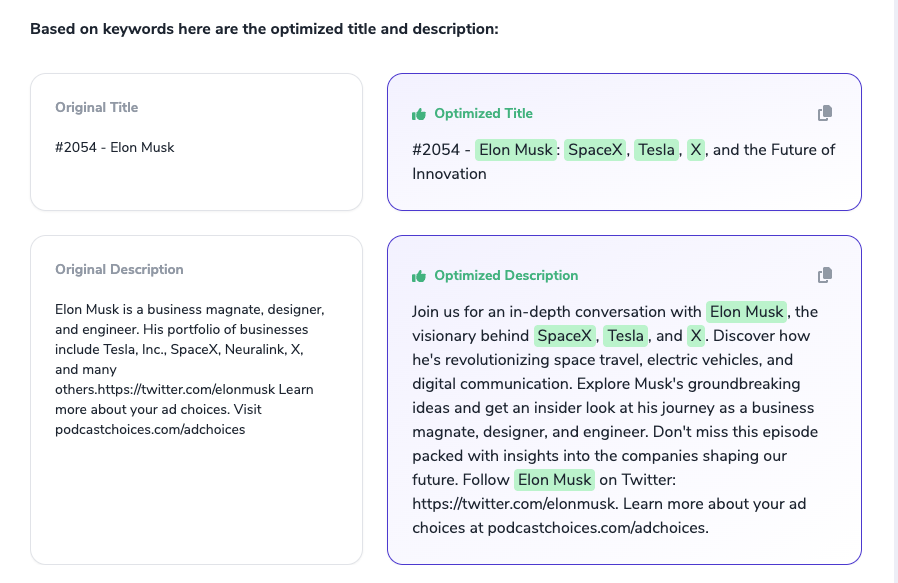Image resolution: width=898 pixels, height=583 pixels.
Task: Click 'SpaceX' keyword in optimized description
Action: tap(565, 336)
